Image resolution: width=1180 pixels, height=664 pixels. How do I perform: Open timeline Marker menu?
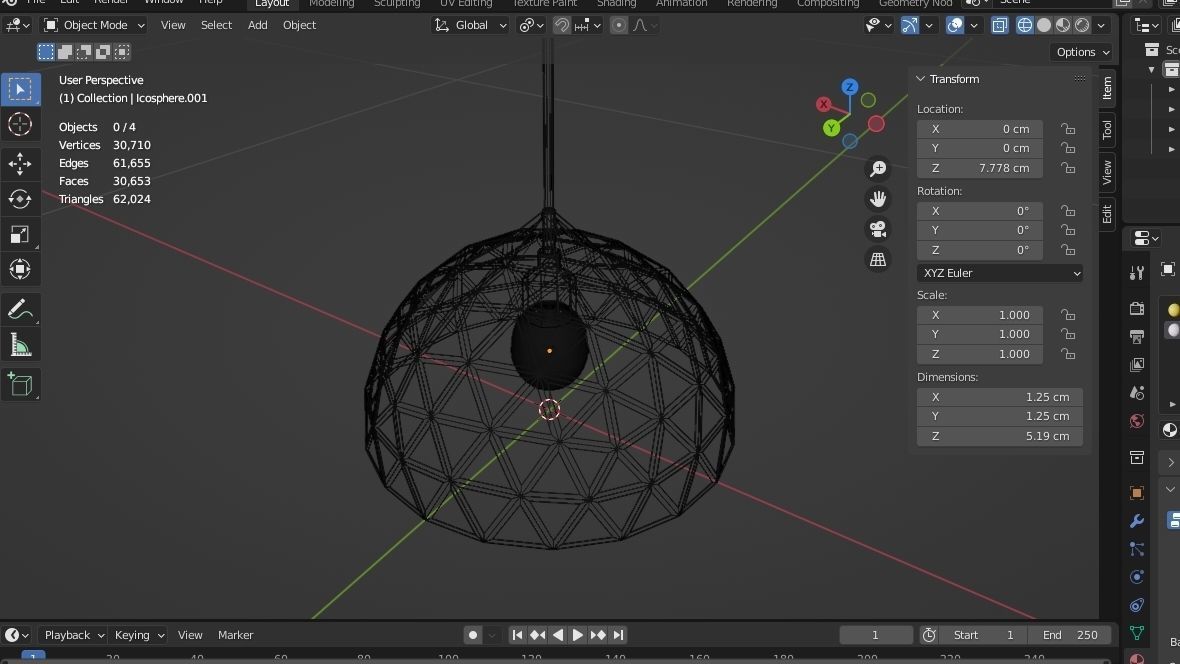pyautogui.click(x=236, y=635)
